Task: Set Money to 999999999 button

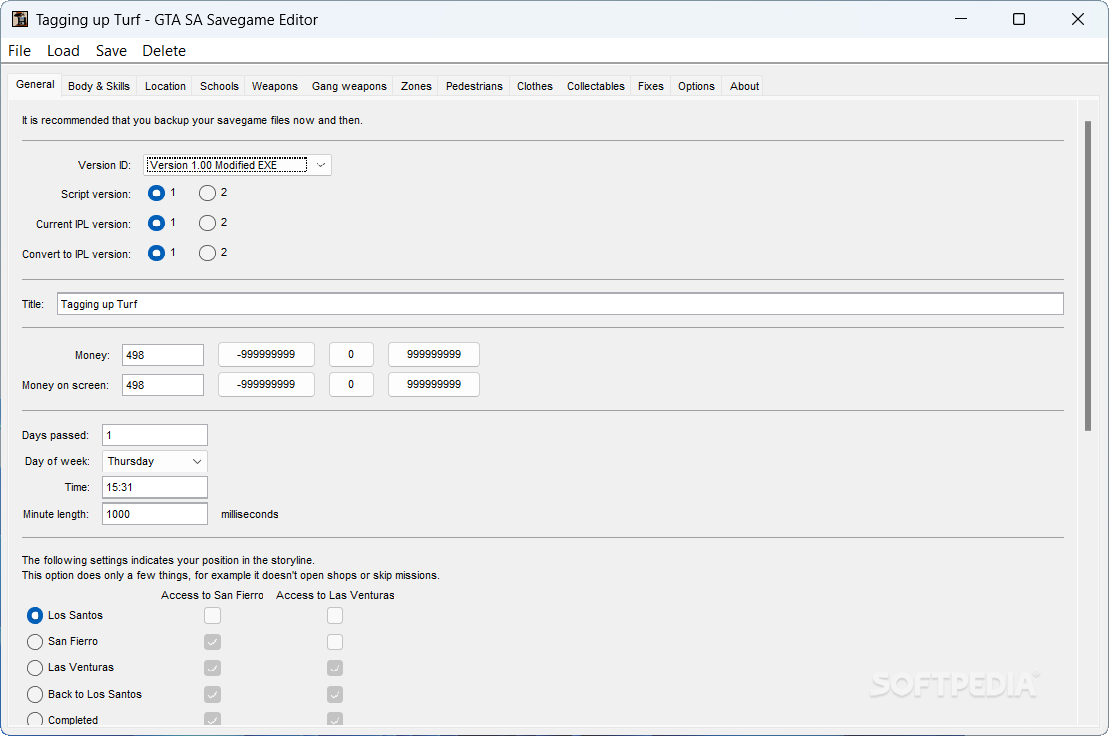Action: 434,354
